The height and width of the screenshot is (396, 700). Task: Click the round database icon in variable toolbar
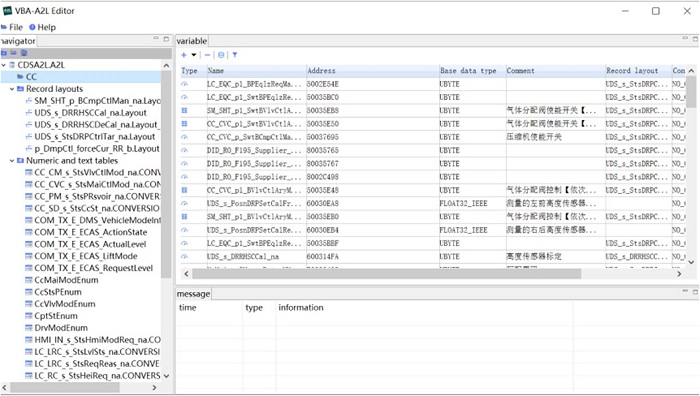click(221, 55)
